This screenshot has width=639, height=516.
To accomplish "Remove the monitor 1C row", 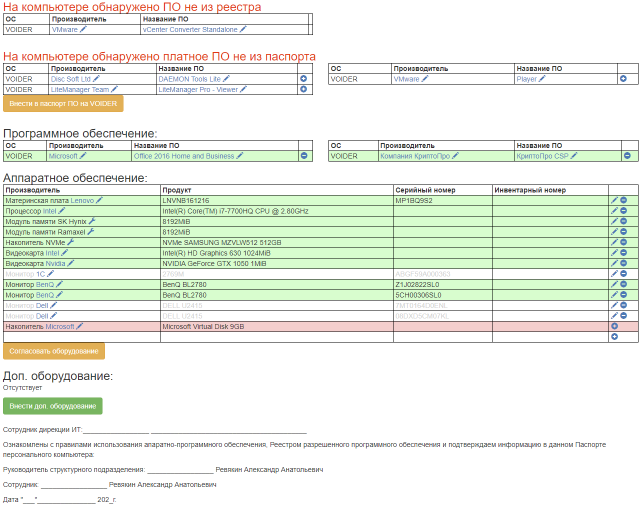I will [x=624, y=274].
